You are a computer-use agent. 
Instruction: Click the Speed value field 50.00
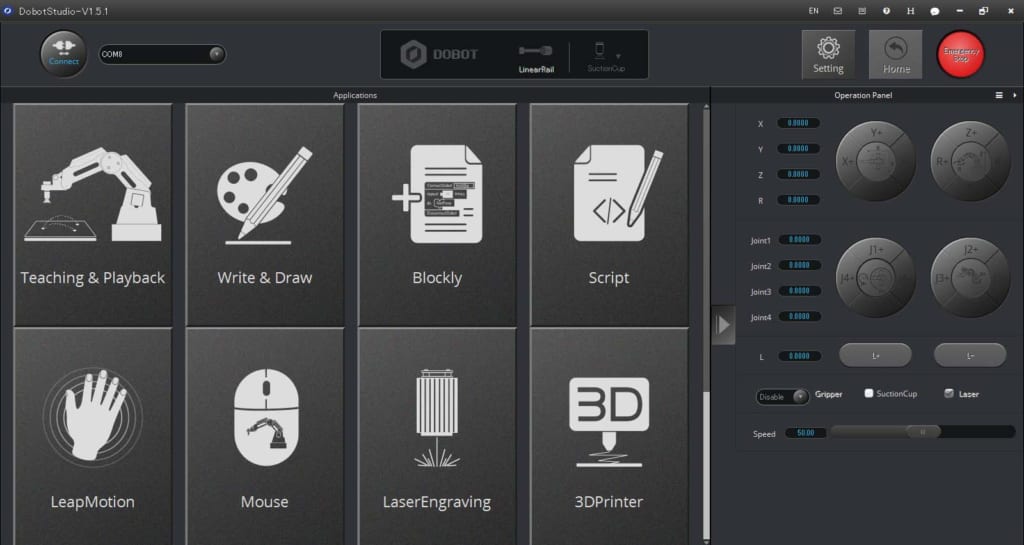click(x=805, y=433)
